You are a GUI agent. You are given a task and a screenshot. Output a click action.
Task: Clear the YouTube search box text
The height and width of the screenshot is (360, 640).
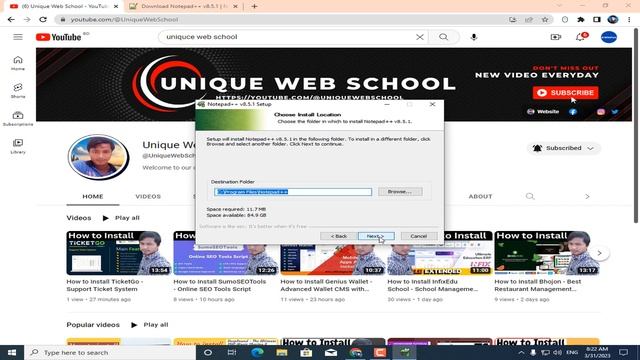click(420, 37)
